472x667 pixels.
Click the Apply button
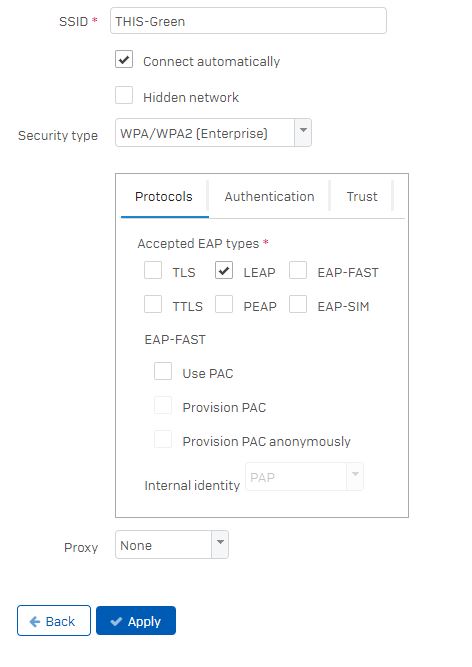pyautogui.click(x=136, y=621)
